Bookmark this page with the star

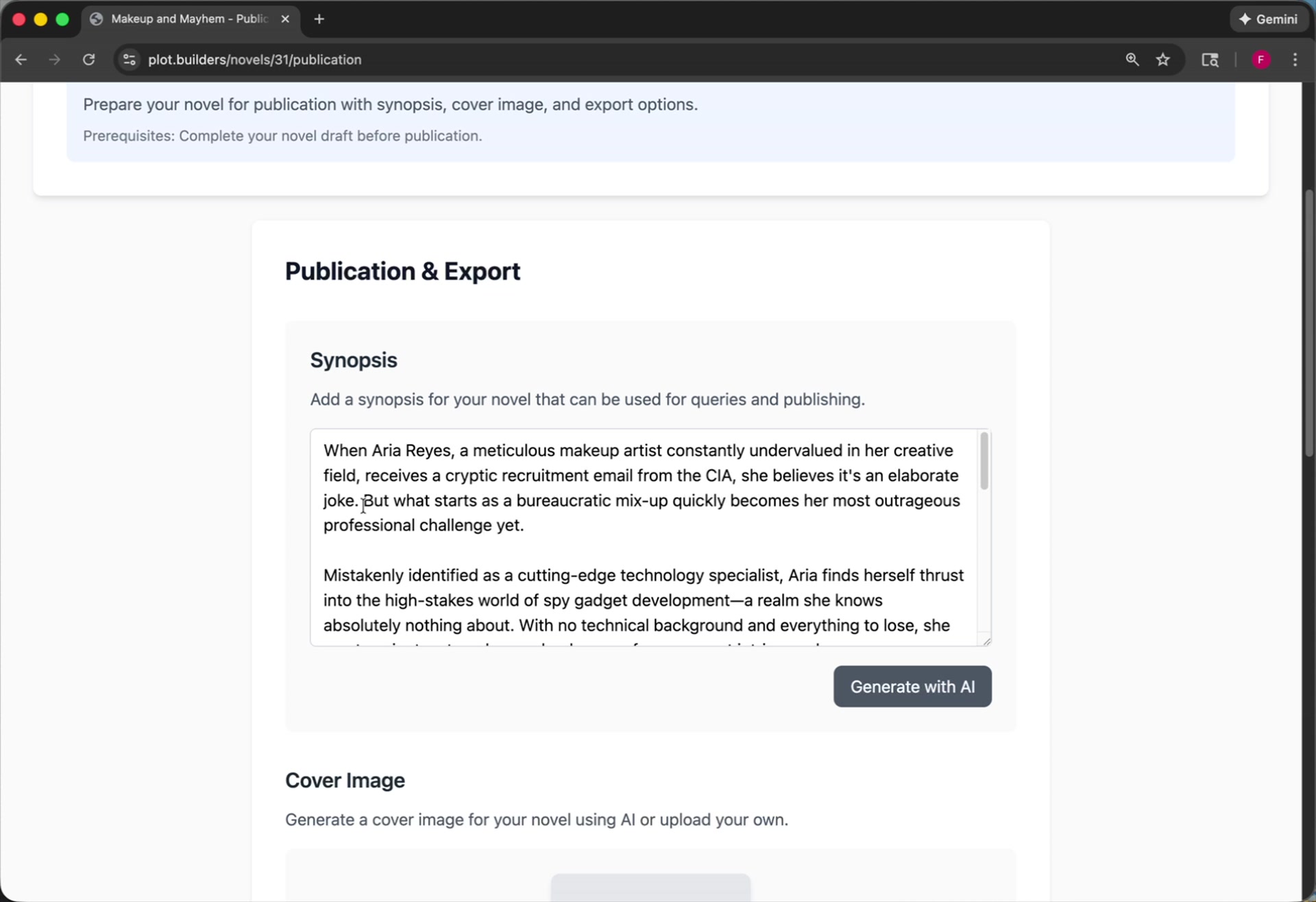click(1163, 60)
